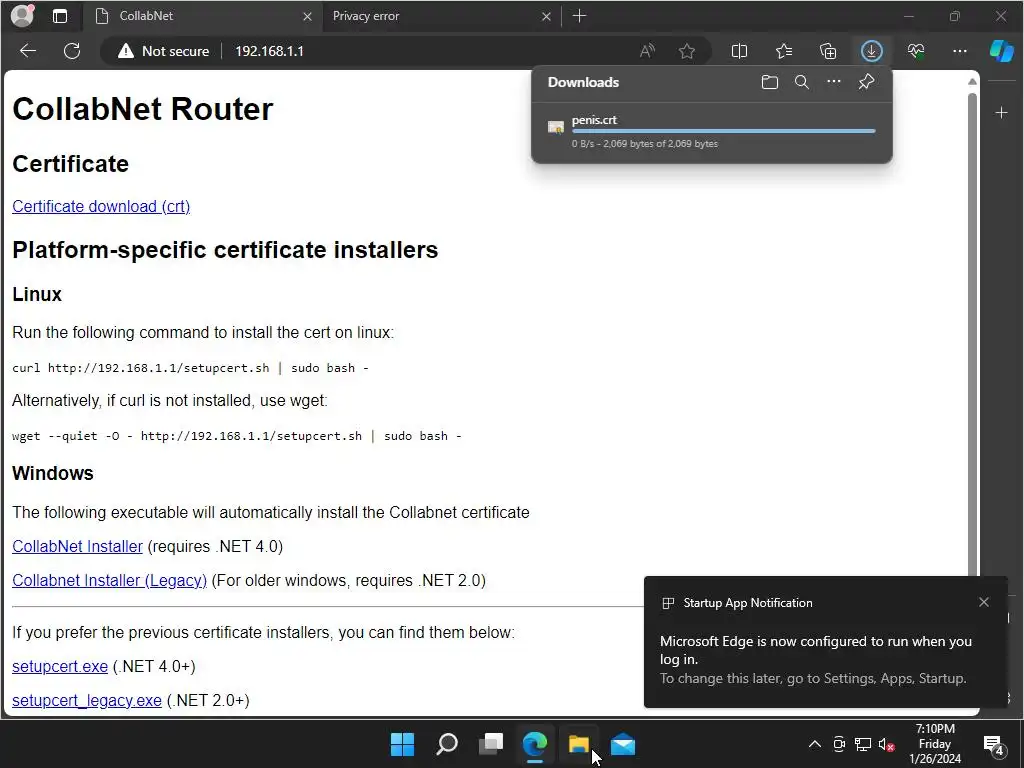Click the penis.crt download entry

(x=712, y=131)
